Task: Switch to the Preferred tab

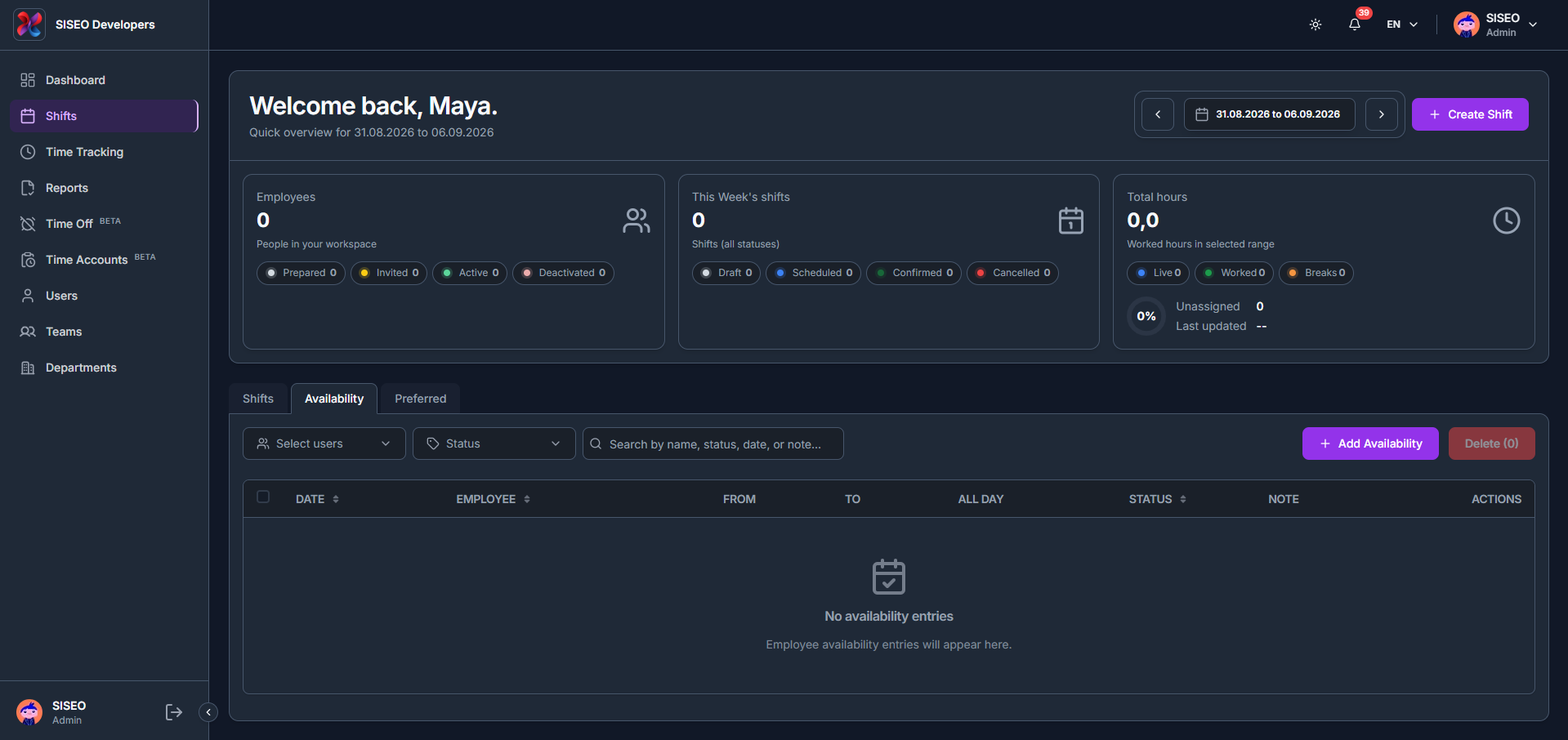Action: (421, 399)
